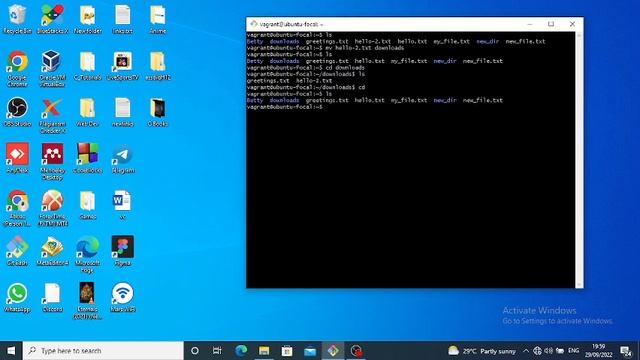Open the linkstxt file on the desktop
Screen dimensions: 640x360
click(x=123, y=19)
